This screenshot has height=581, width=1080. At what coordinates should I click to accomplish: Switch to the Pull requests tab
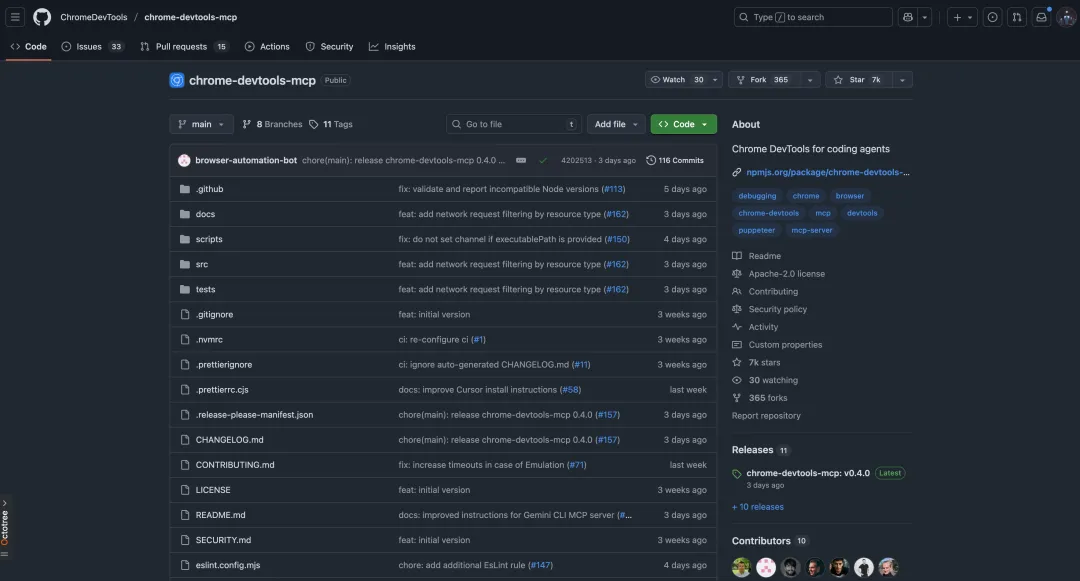tap(184, 47)
